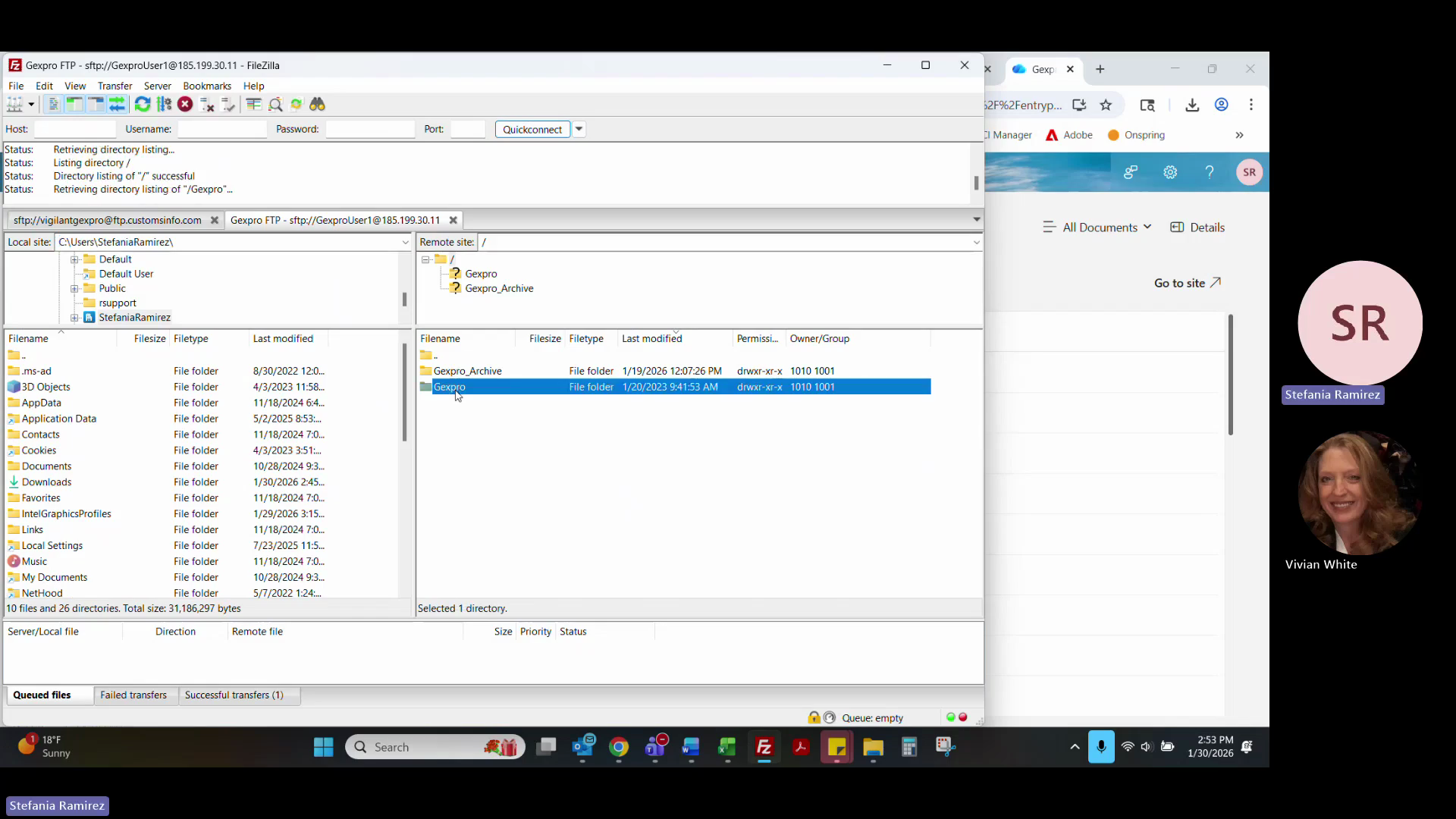Toggle transfer queue display button
This screenshot has width=1456, height=819.
pos(117,105)
